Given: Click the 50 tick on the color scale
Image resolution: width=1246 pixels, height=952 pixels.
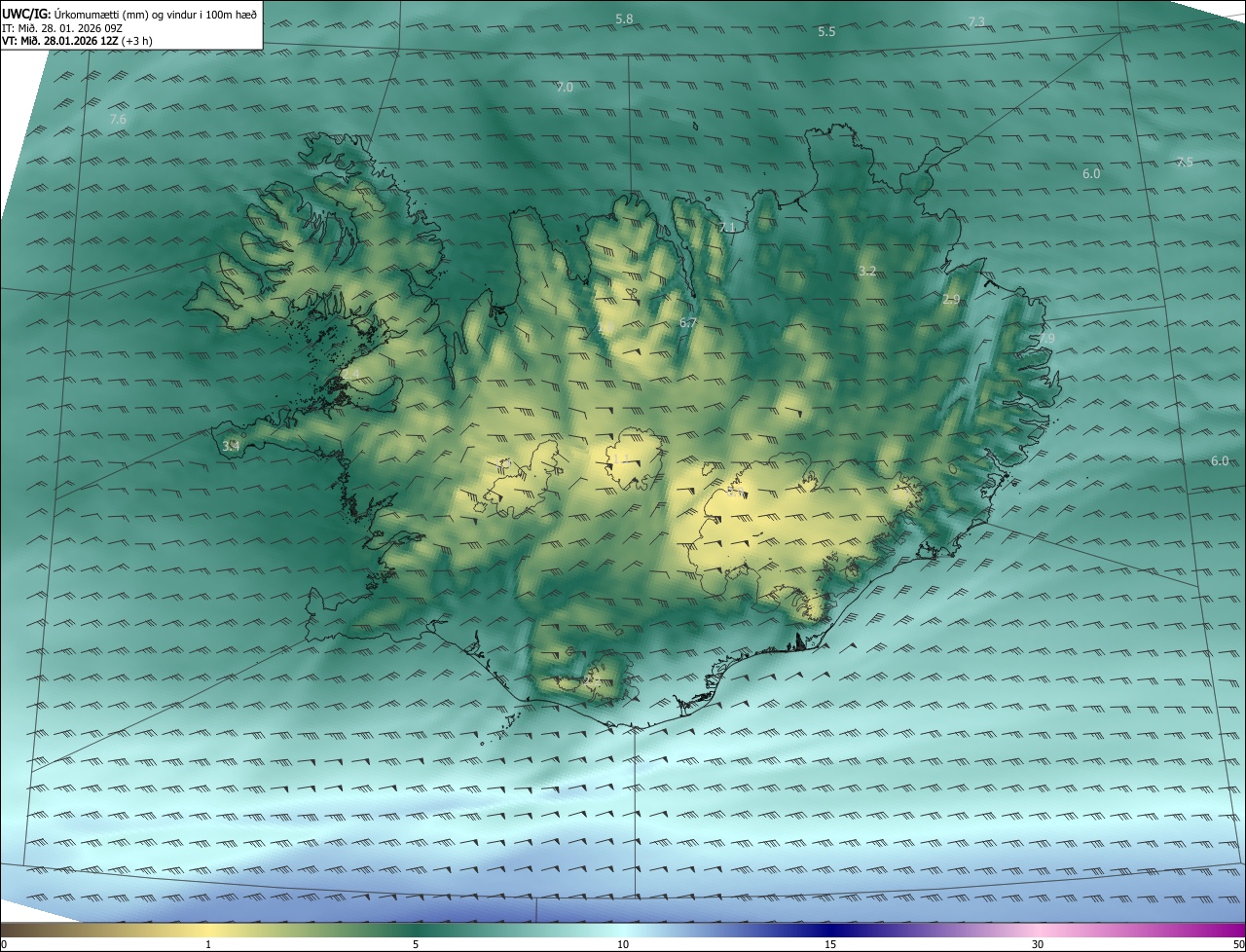Looking at the screenshot, I should pos(1238,945).
